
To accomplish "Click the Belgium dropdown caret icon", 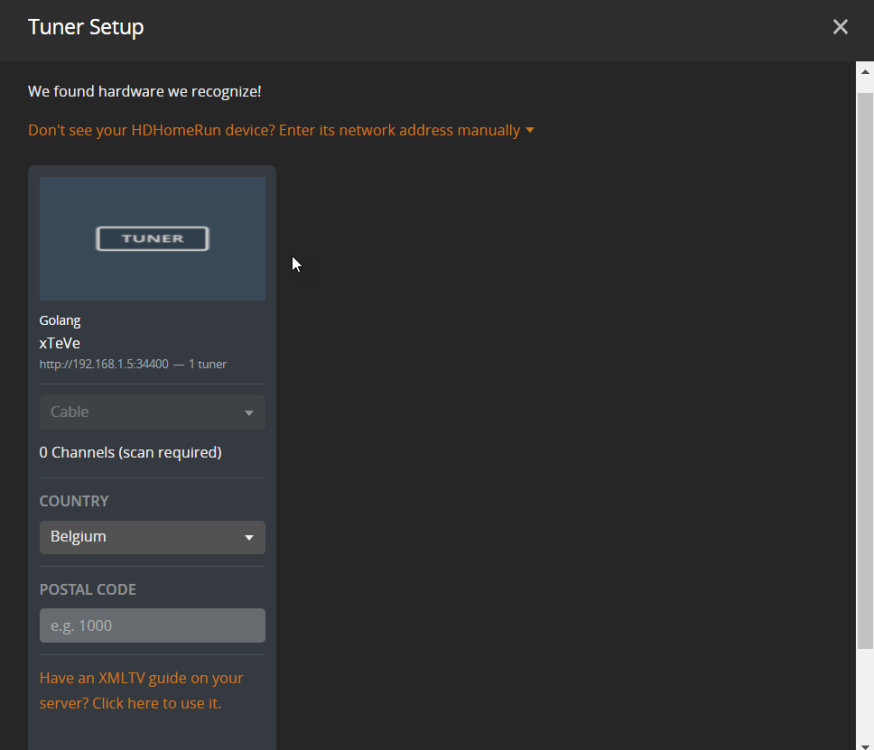I will (x=249, y=538).
